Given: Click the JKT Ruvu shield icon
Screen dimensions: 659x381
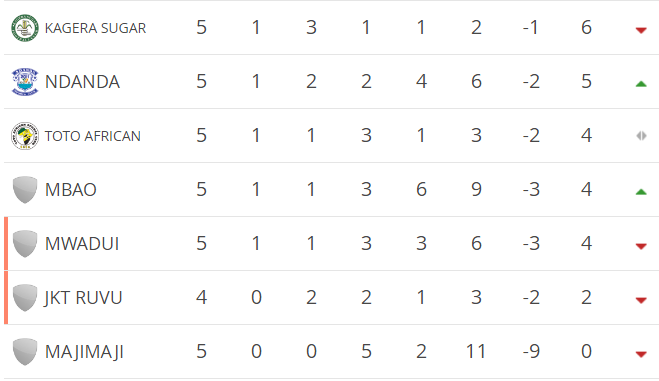Looking at the screenshot, I should [25, 298].
